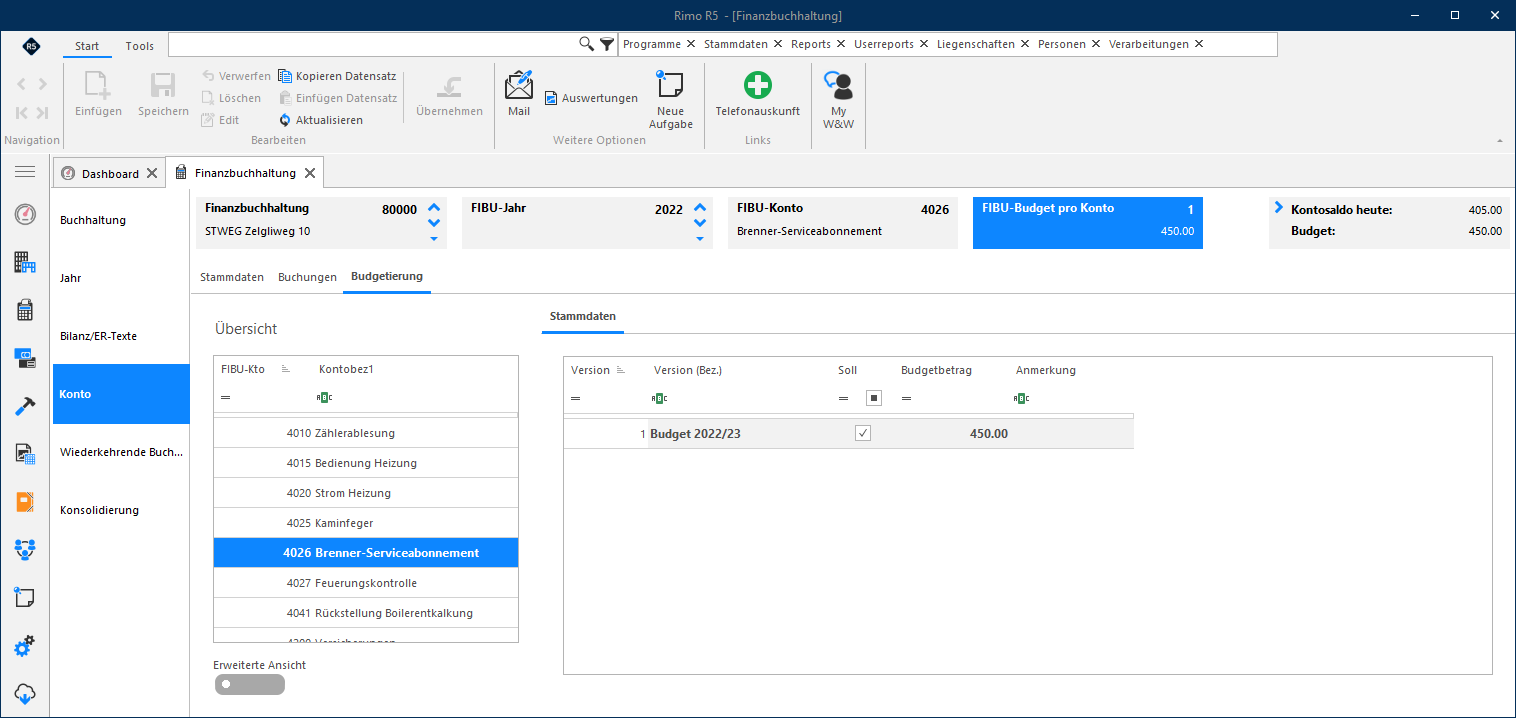Click the Mail envelope icon
This screenshot has height=718, width=1516.
click(x=519, y=85)
